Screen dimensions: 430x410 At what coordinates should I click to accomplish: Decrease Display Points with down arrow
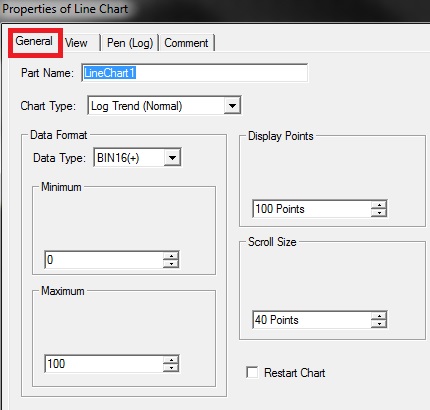[379, 213]
